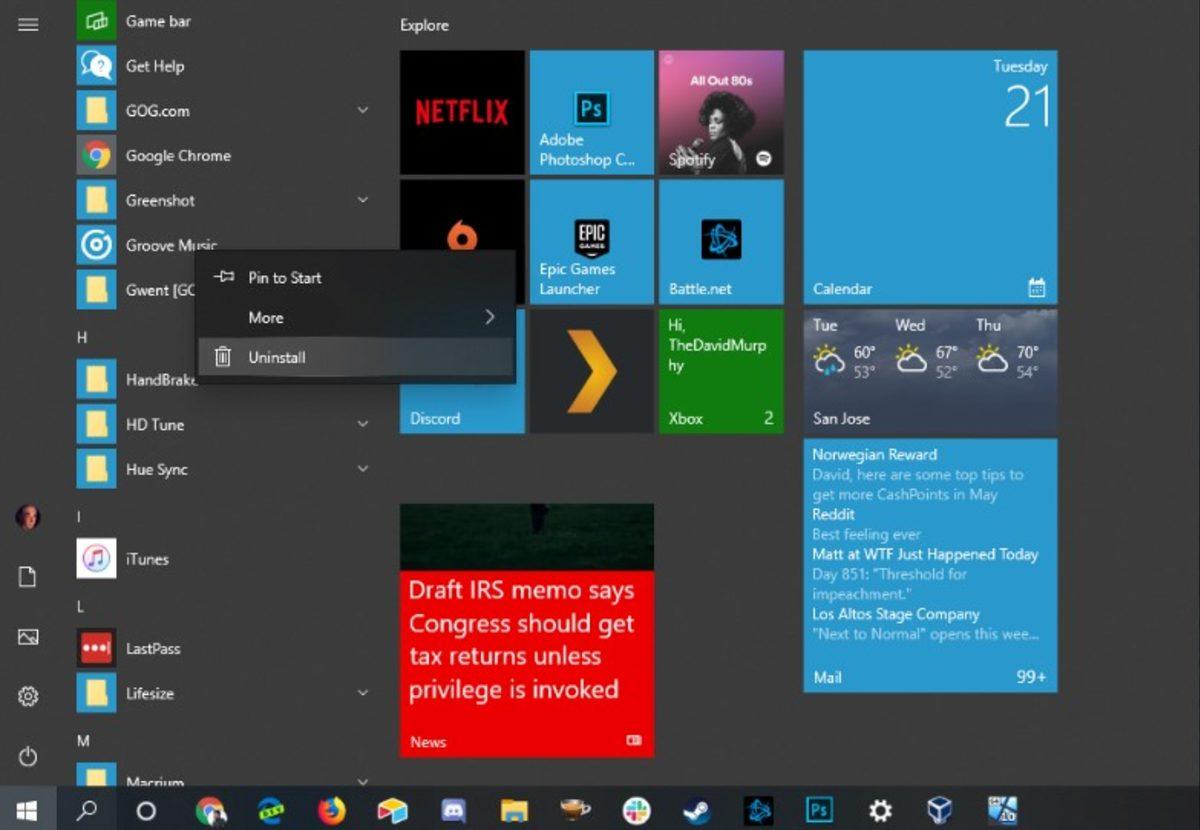Open the Battle.net tile
Image resolution: width=1200 pixels, height=830 pixels.
720,240
